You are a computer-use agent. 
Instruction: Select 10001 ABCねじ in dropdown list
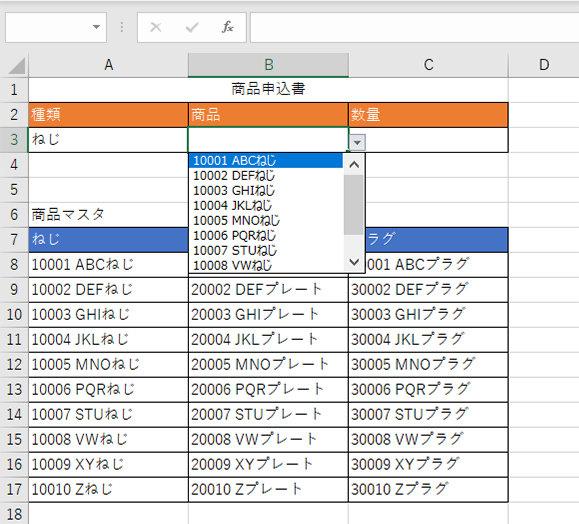click(265, 161)
